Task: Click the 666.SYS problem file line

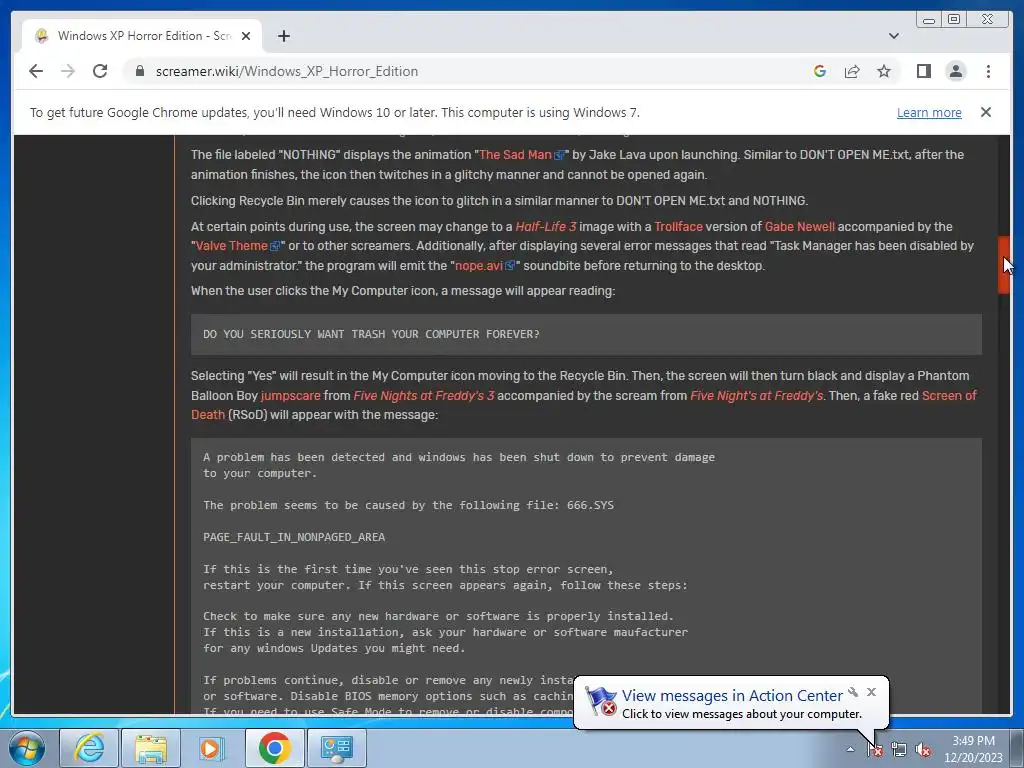Action: (408, 505)
